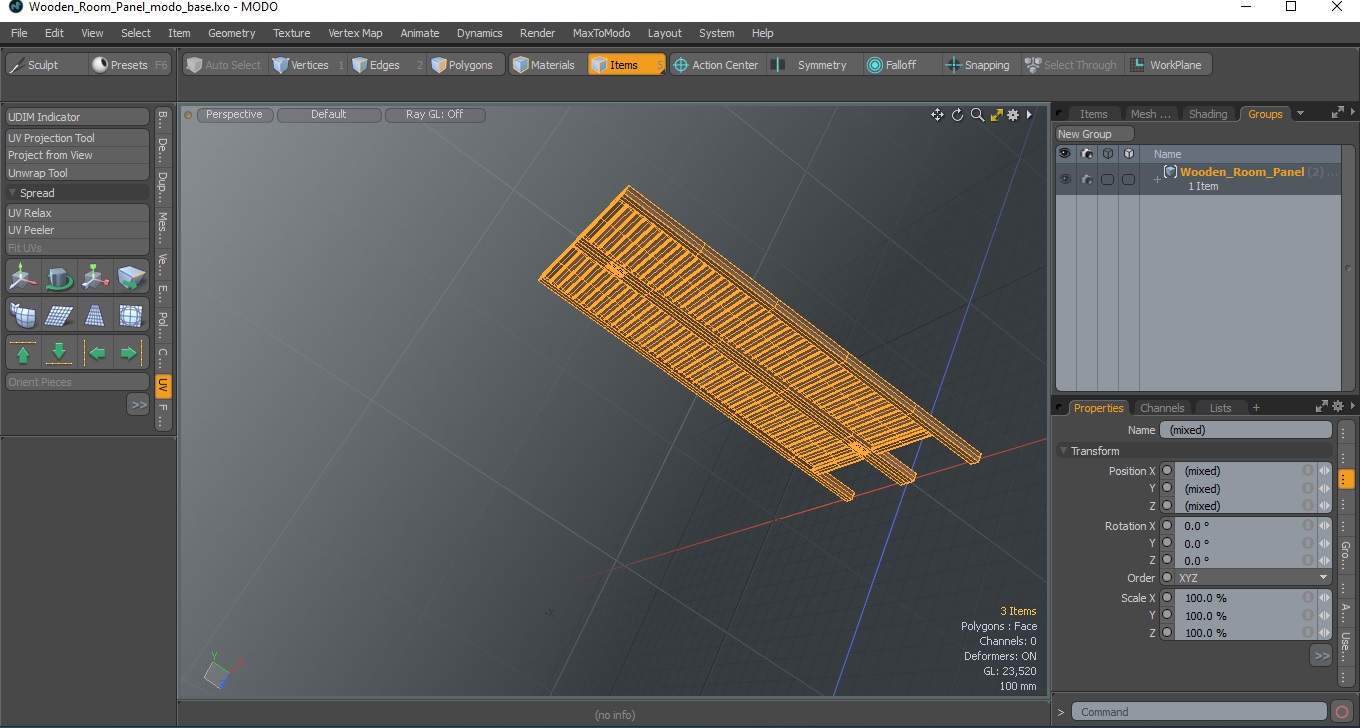The image size is (1360, 728).
Task: Click the Command input field
Action: tap(1200, 712)
